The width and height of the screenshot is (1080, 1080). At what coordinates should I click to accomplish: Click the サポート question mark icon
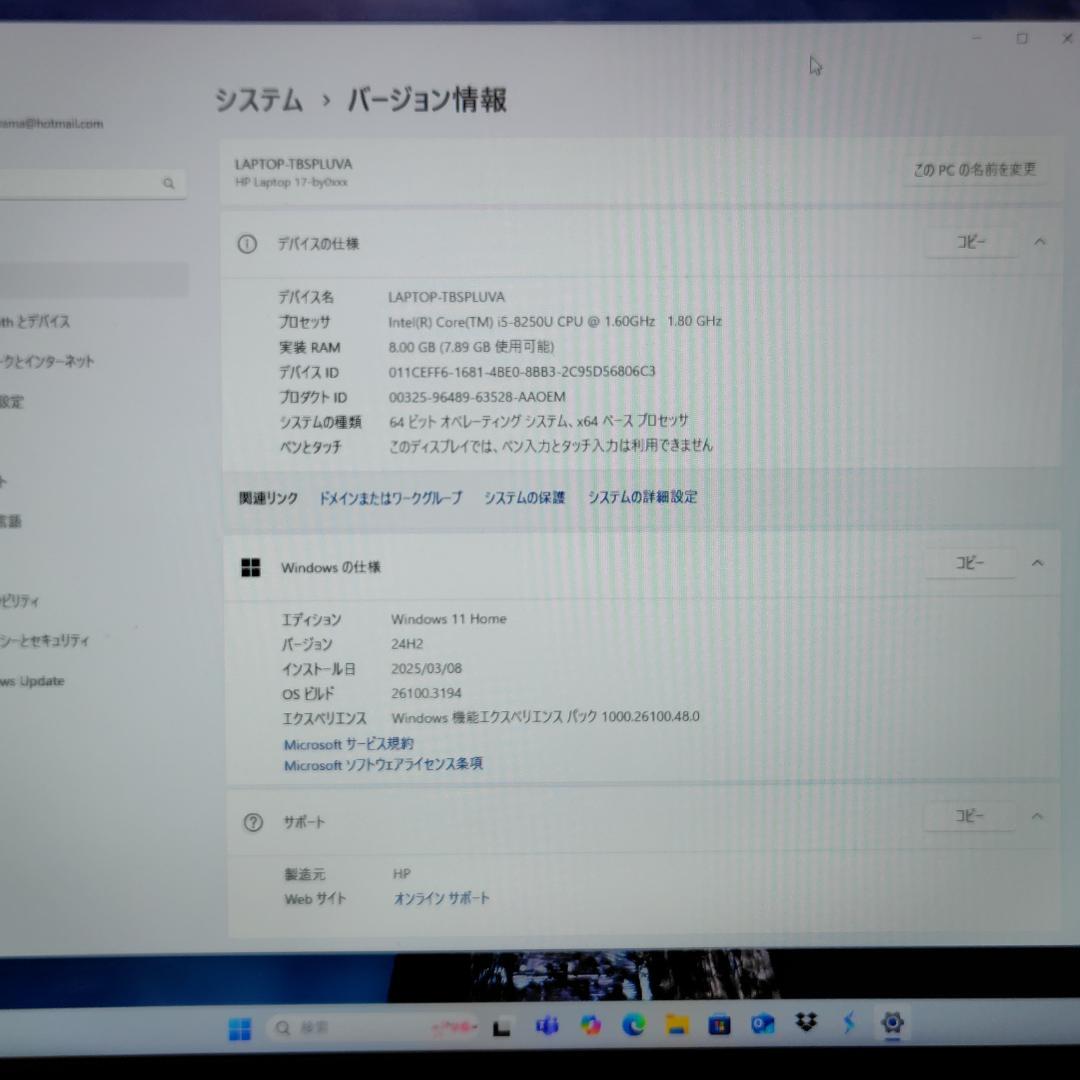click(x=253, y=822)
